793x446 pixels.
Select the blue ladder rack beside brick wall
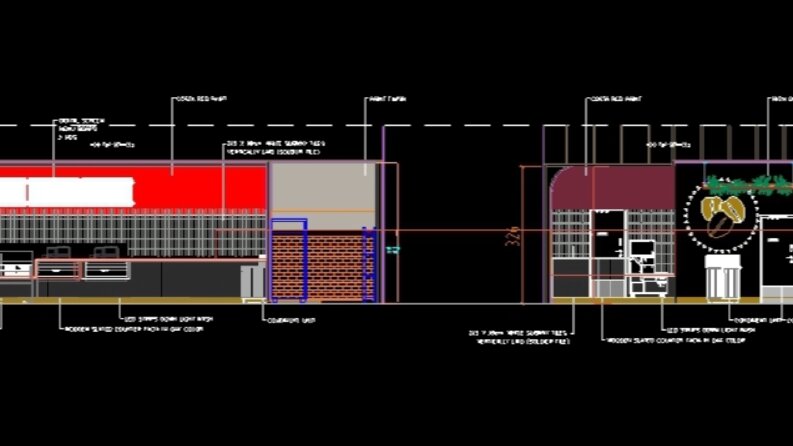click(x=369, y=264)
